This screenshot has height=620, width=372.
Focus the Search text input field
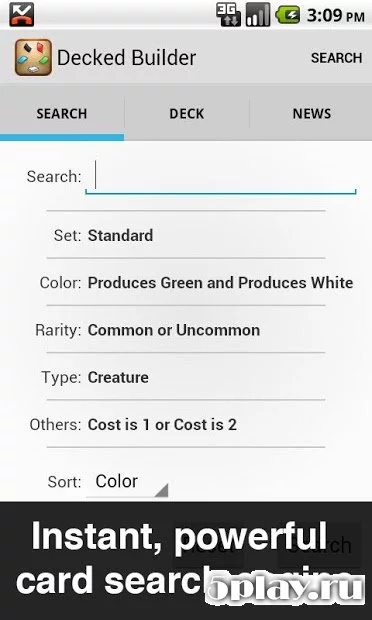(221, 177)
